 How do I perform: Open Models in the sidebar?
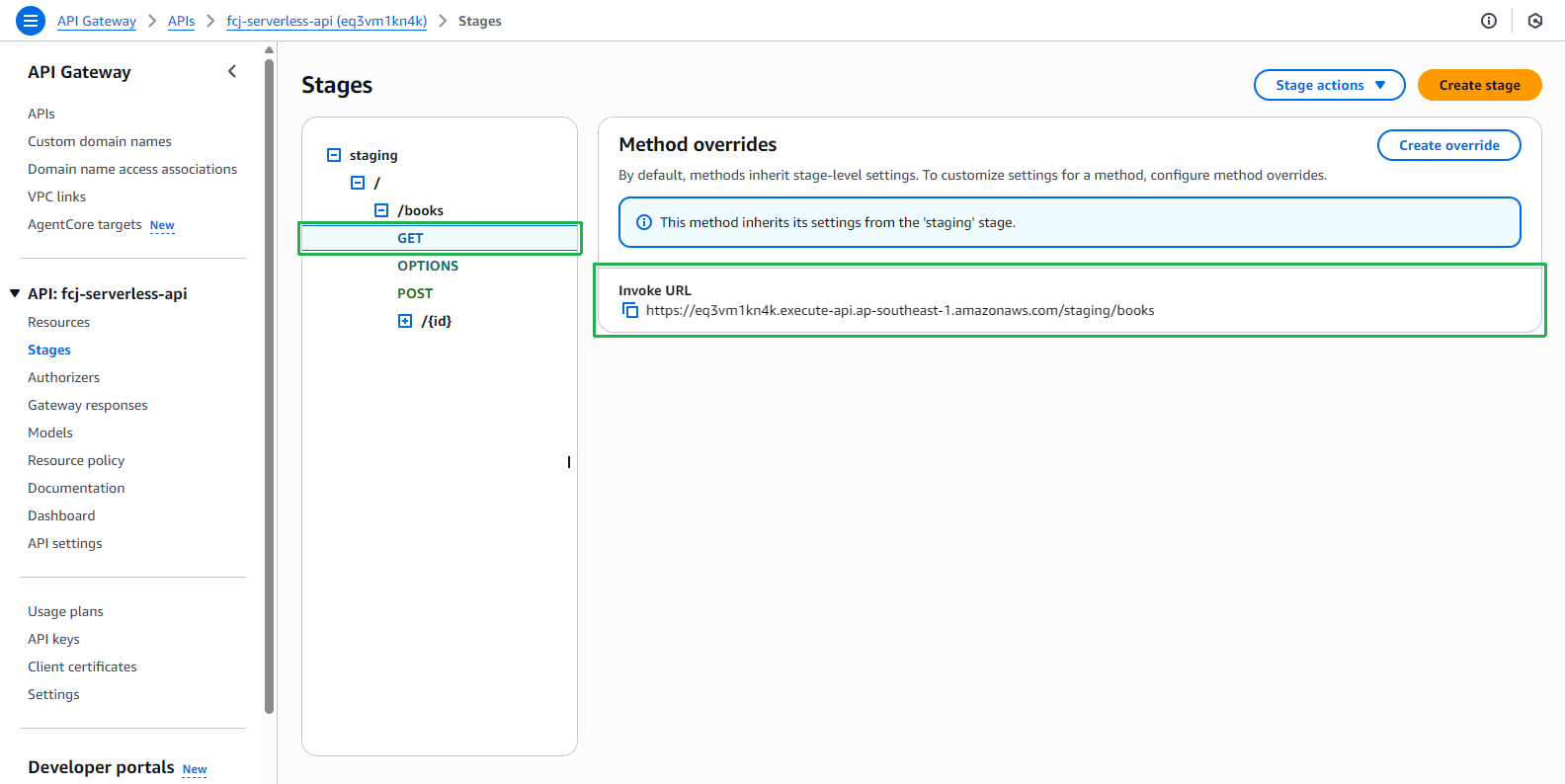click(x=50, y=432)
